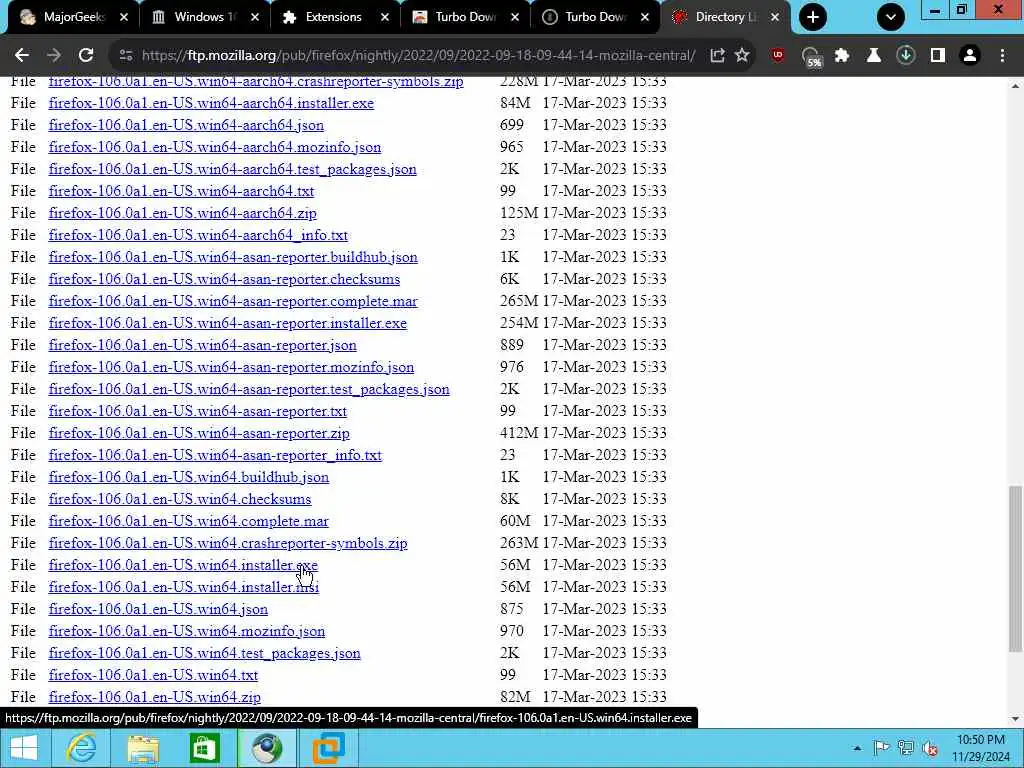The height and width of the screenshot is (768, 1024).
Task: Open firefox-106.0a1.en-US.win64-aarch64.installer.exe link
Action: click(x=211, y=103)
